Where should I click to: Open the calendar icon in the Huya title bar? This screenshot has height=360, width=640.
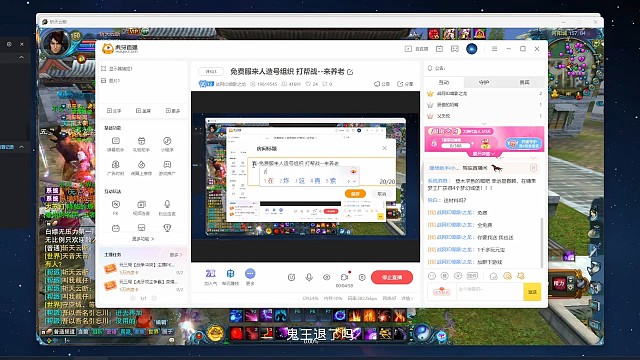tap(439, 49)
